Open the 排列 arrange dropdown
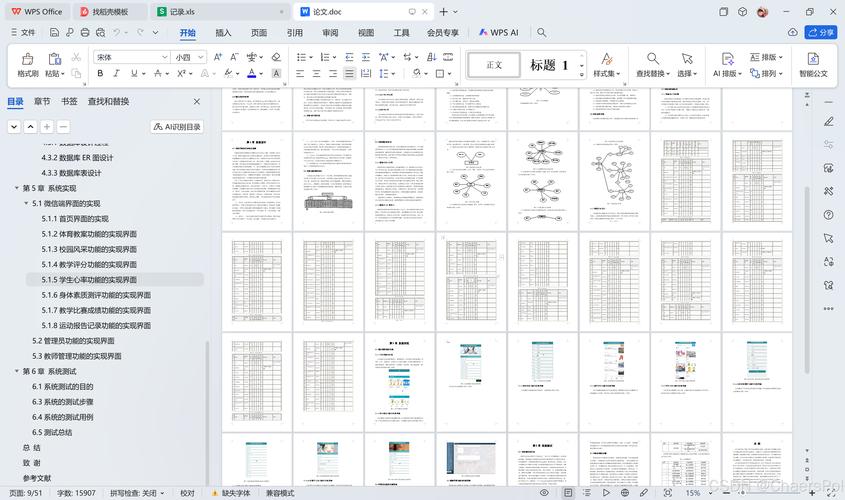Screen dimensions: 845x500 coord(766,73)
